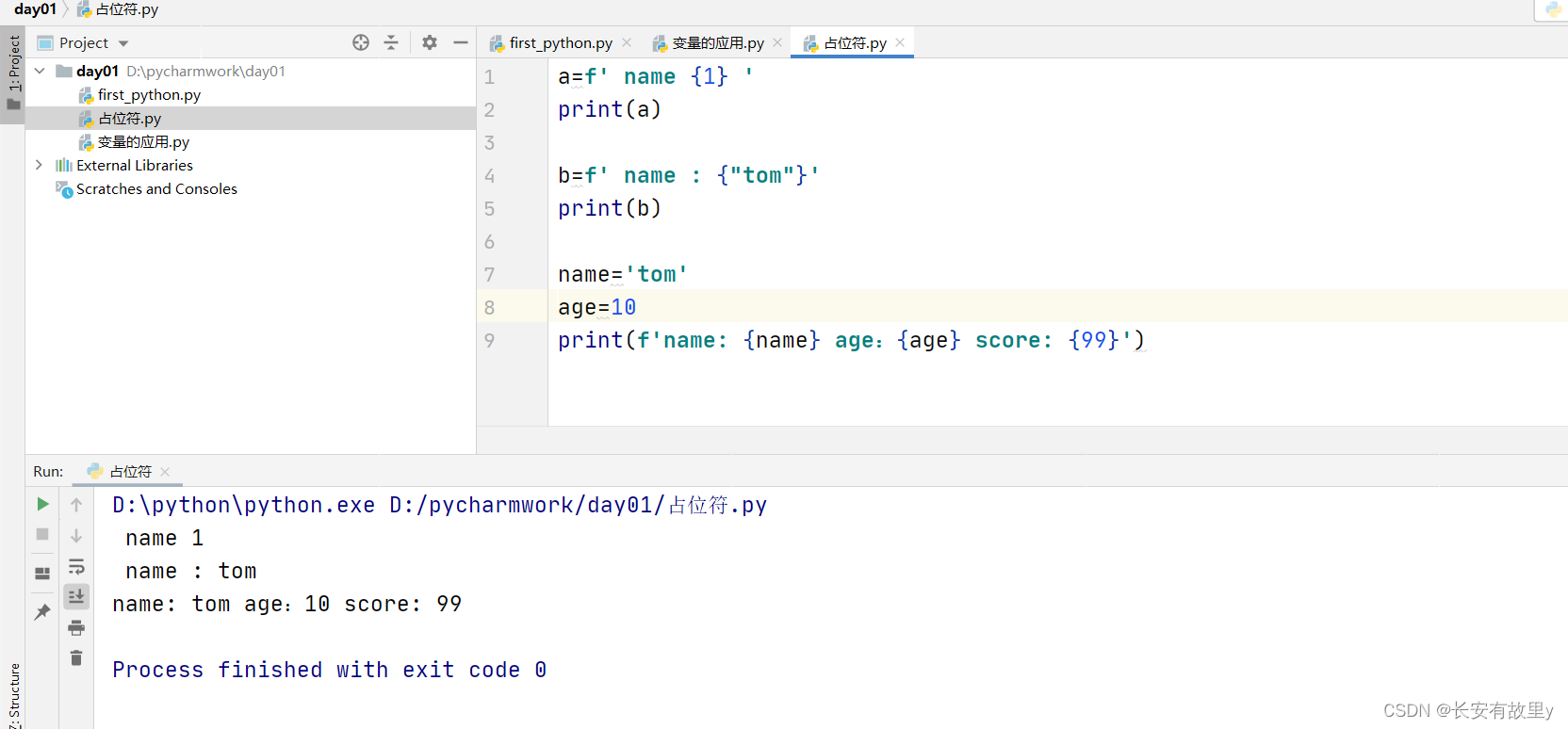This screenshot has height=729, width=1568.
Task: Open Scratches and Consoles
Action: tap(156, 188)
